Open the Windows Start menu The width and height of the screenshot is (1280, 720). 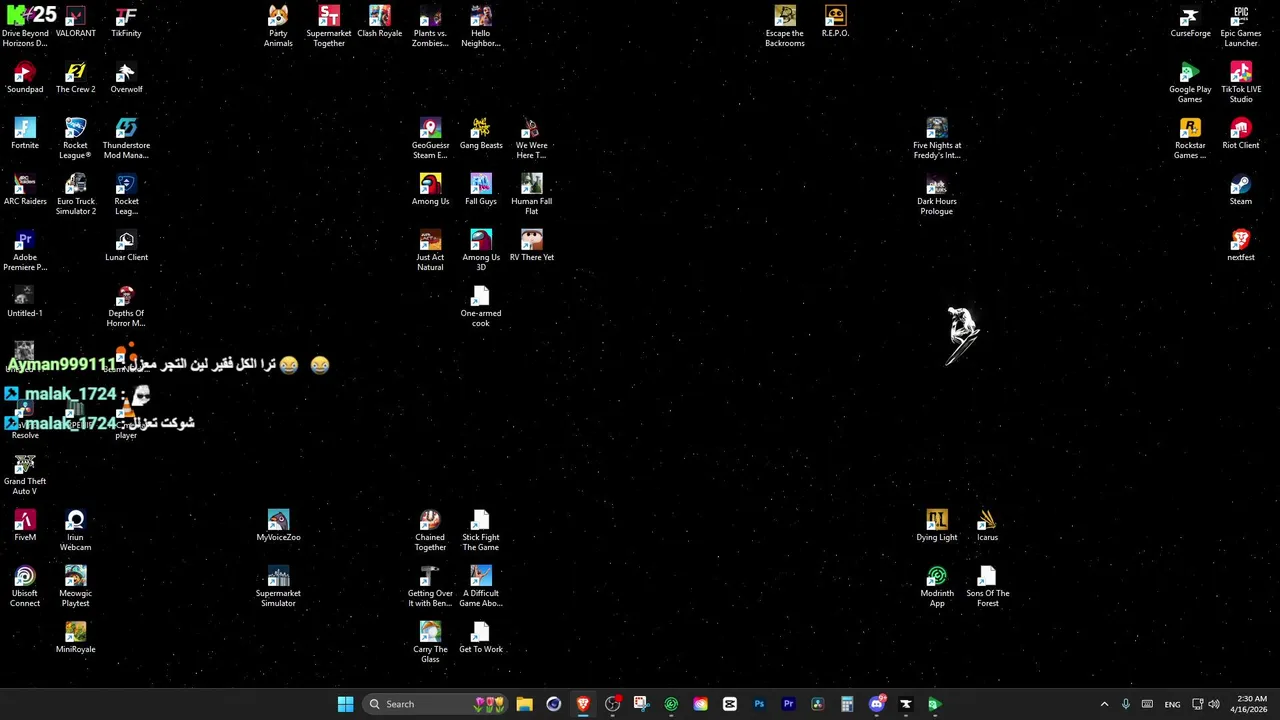pos(345,704)
